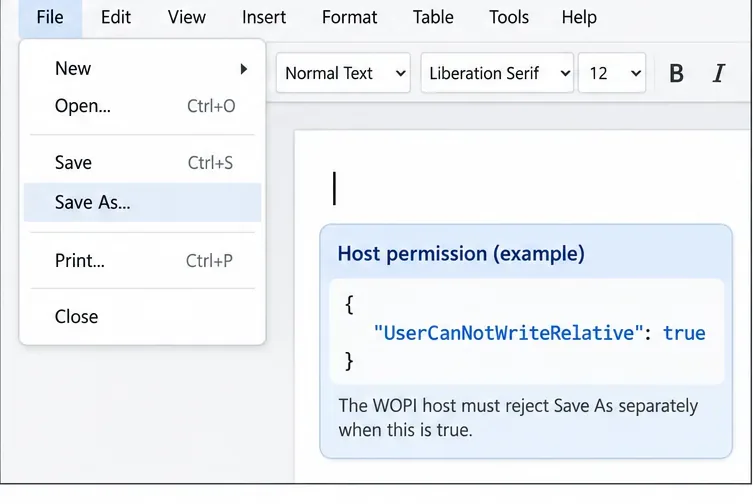The width and height of the screenshot is (753, 504).
Task: Open the File menu
Action: (50, 18)
